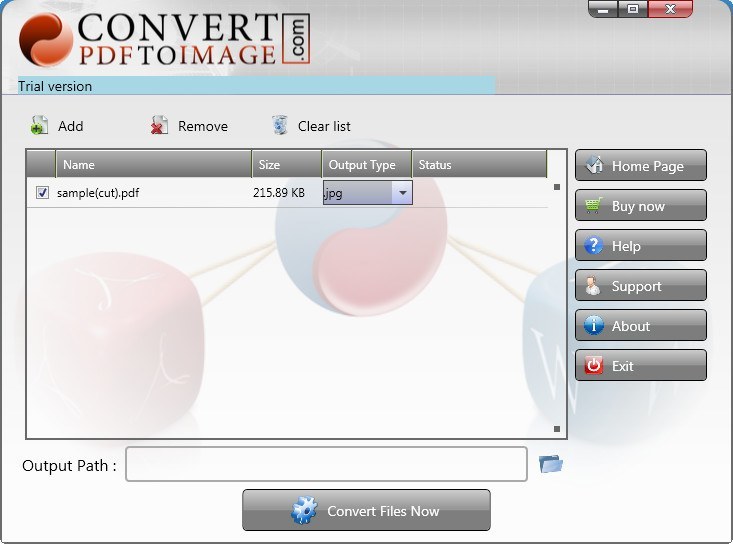Close the window with red X
The height and width of the screenshot is (544, 733).
[x=670, y=9]
